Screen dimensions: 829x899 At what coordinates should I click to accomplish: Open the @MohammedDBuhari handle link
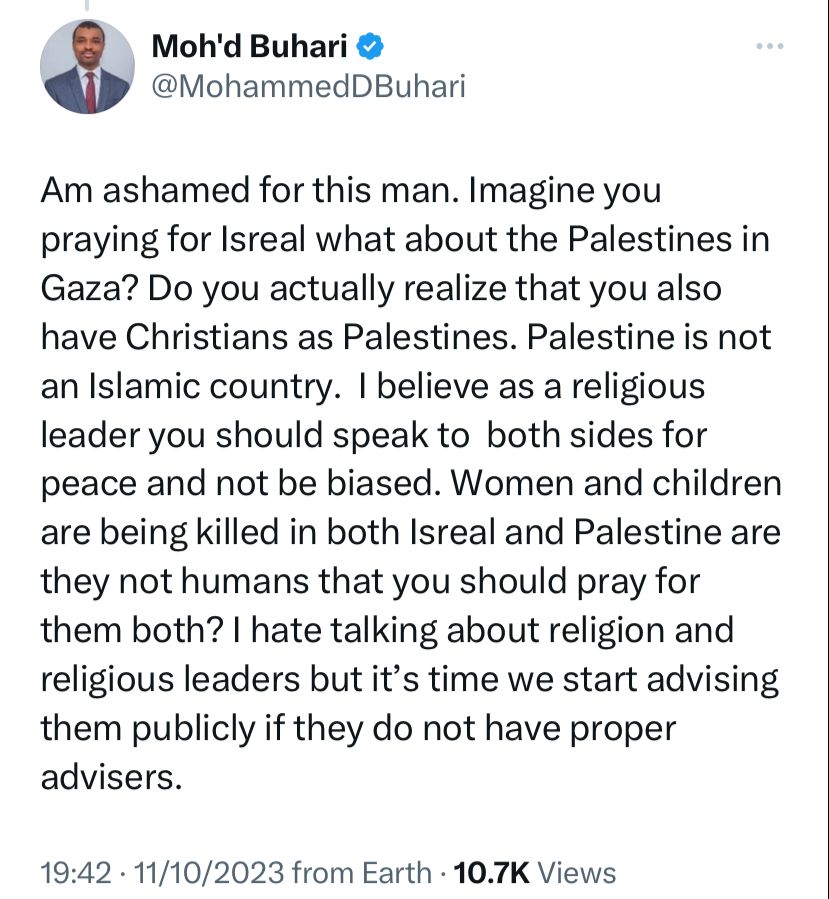[x=308, y=87]
